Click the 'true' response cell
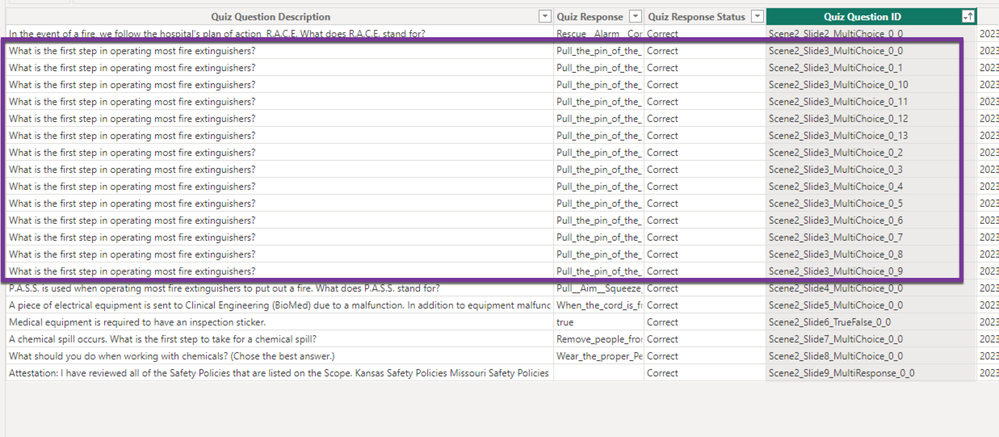Image resolution: width=999 pixels, height=437 pixels. point(598,322)
